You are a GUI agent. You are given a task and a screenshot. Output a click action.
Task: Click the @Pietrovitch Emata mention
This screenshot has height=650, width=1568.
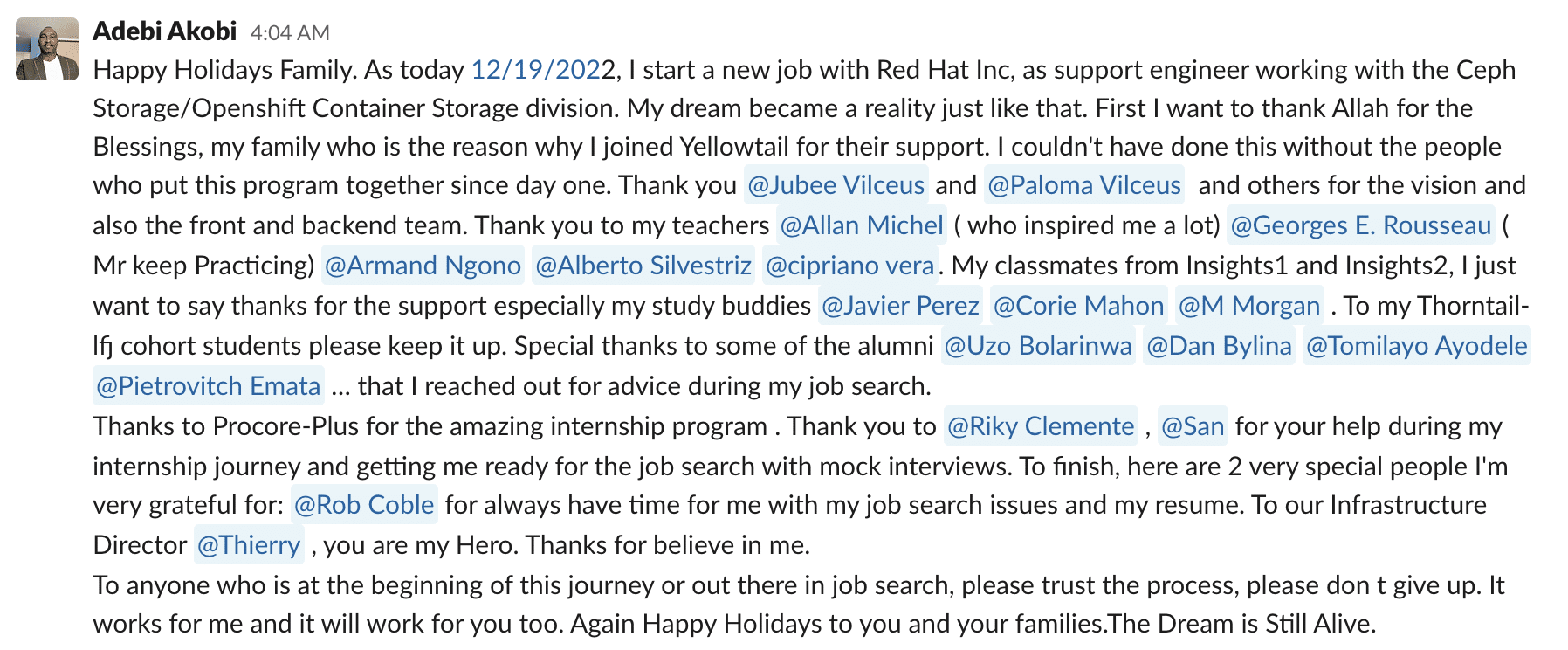click(209, 386)
